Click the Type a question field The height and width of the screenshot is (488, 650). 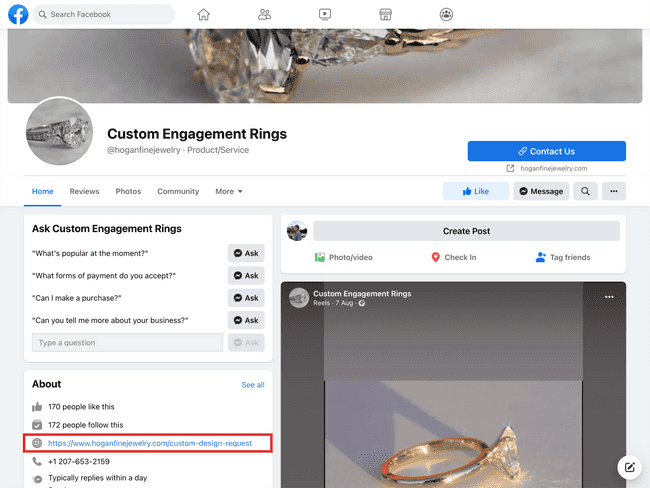(x=127, y=342)
